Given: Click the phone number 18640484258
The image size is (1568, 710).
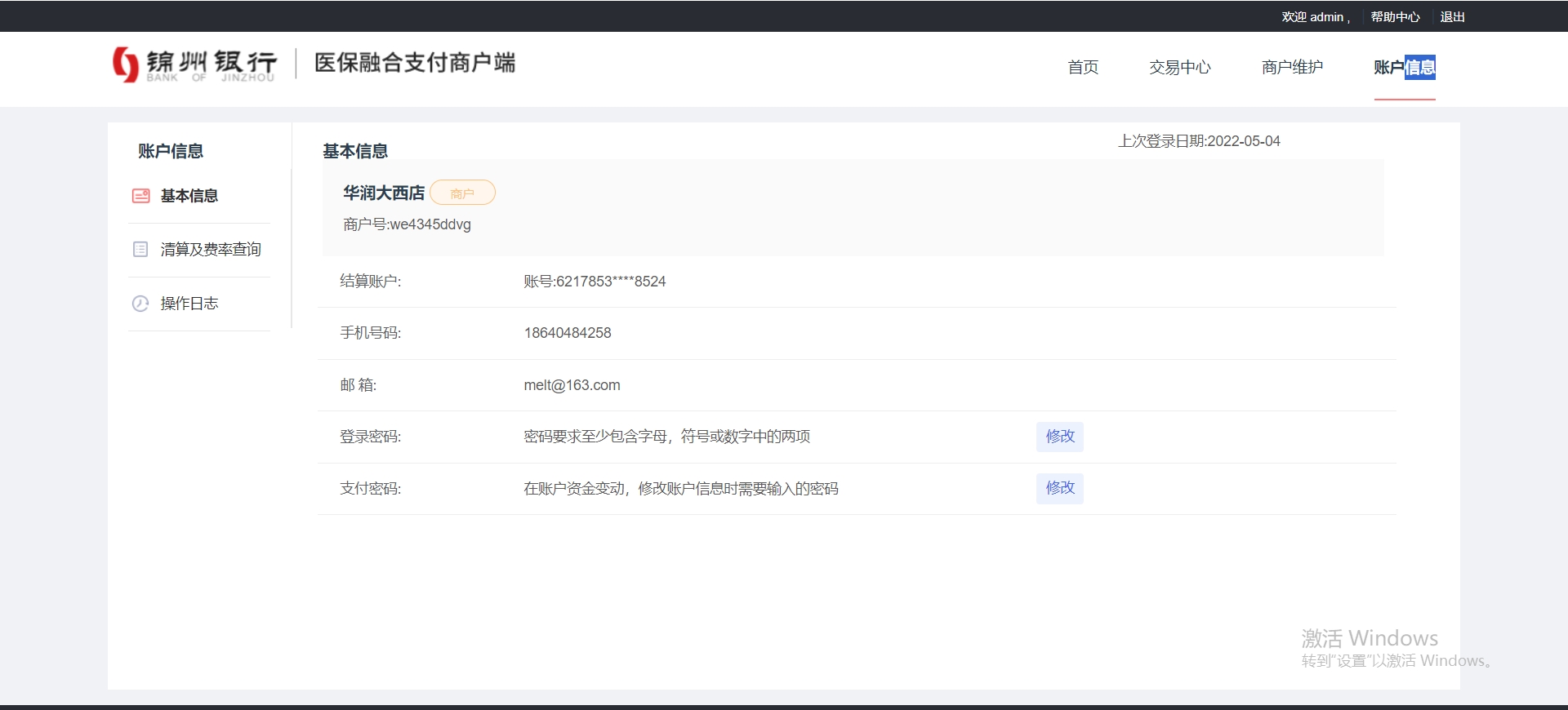Looking at the screenshot, I should (568, 333).
